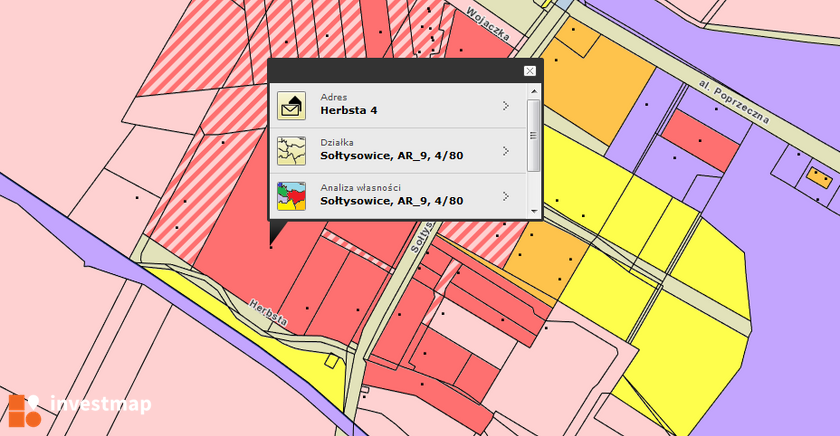Click the Analiza własności colored map icon
The image size is (840, 436).
tap(291, 196)
